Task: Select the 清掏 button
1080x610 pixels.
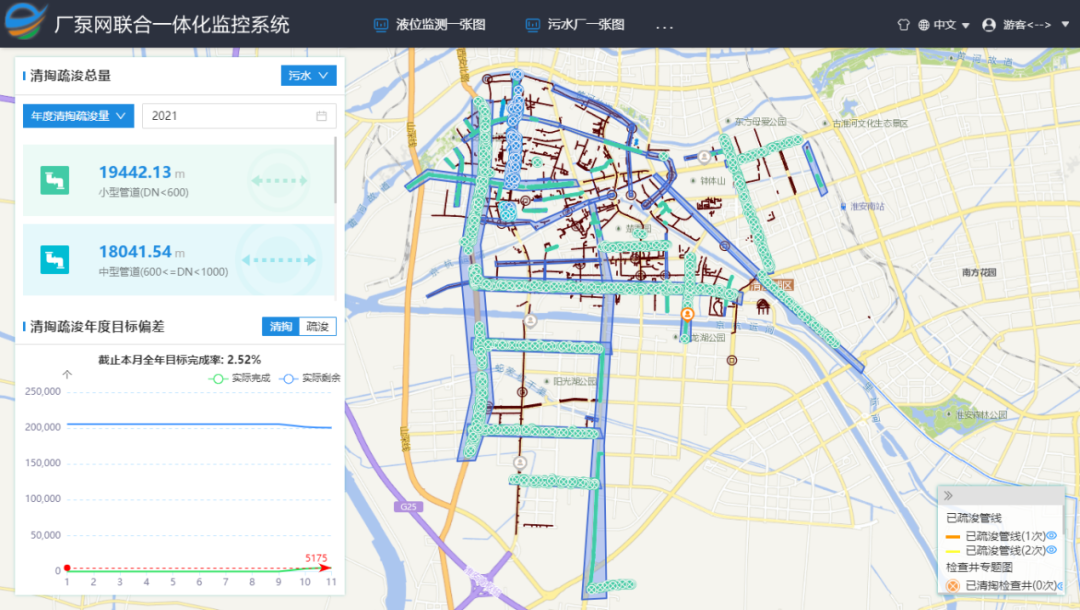Action: [x=282, y=326]
